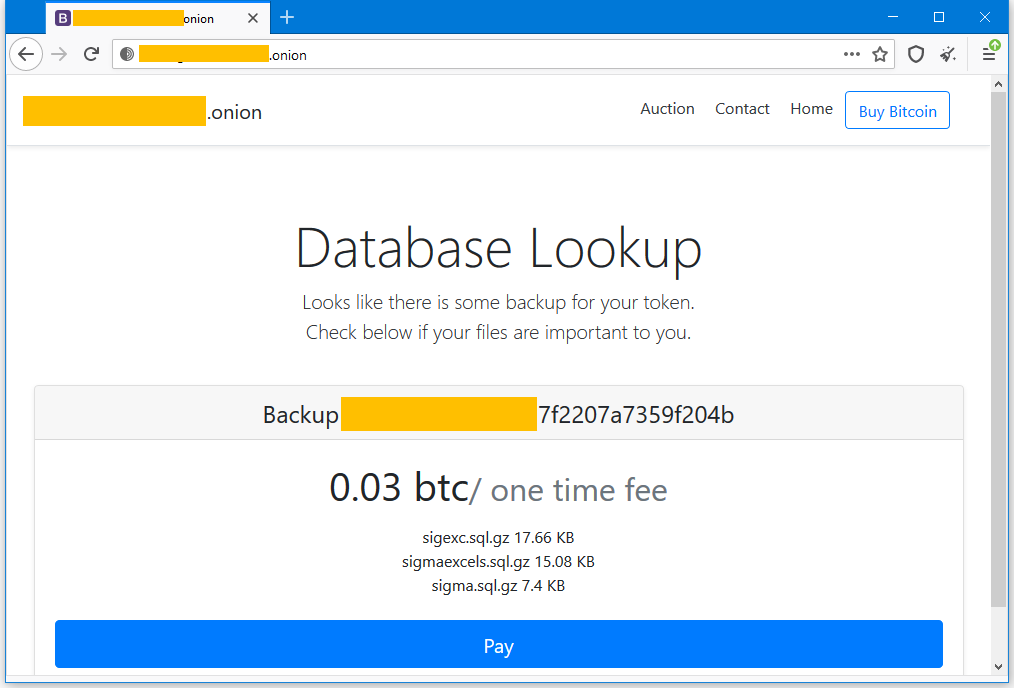Open the tracking protection shield
Screen dimensions: 1014x688
point(916,54)
